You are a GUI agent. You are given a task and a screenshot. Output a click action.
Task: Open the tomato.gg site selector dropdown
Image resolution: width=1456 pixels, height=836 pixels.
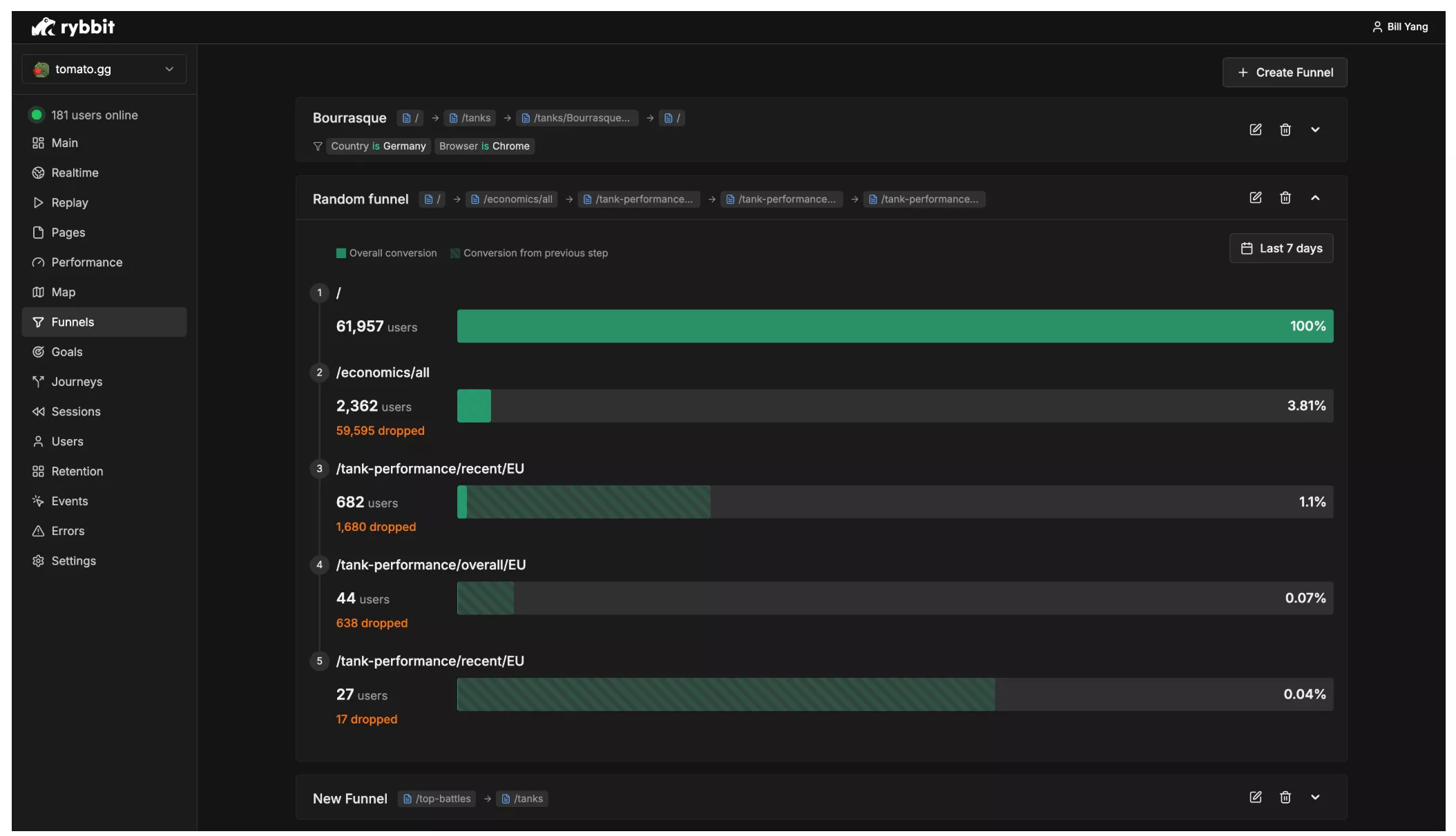pos(104,69)
